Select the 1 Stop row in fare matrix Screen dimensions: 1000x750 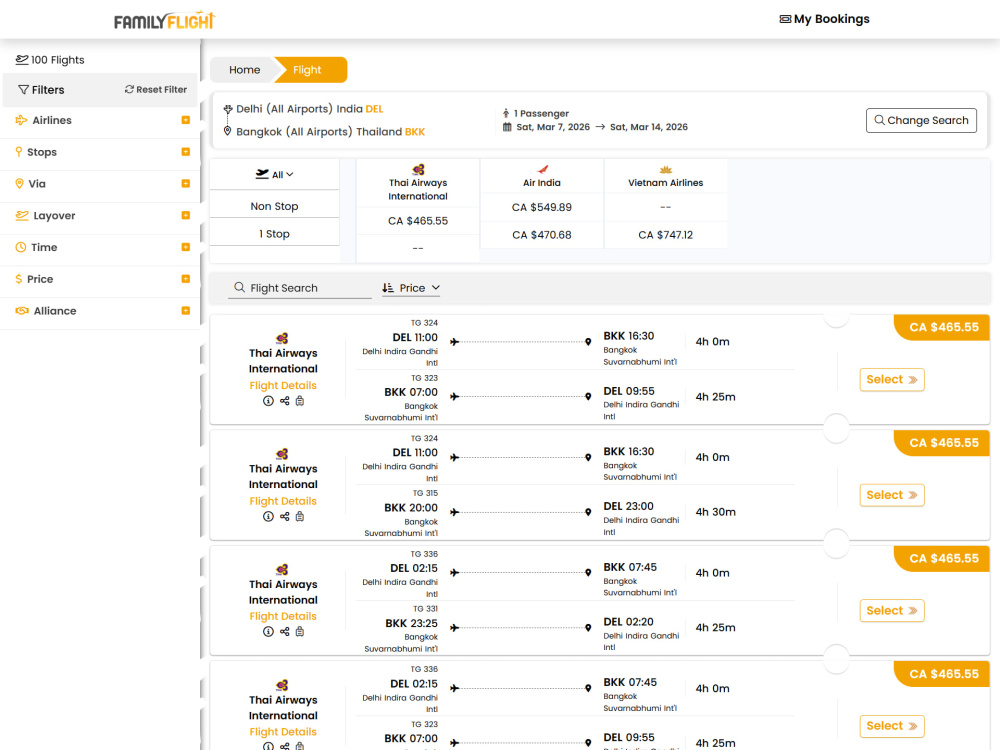pos(274,234)
